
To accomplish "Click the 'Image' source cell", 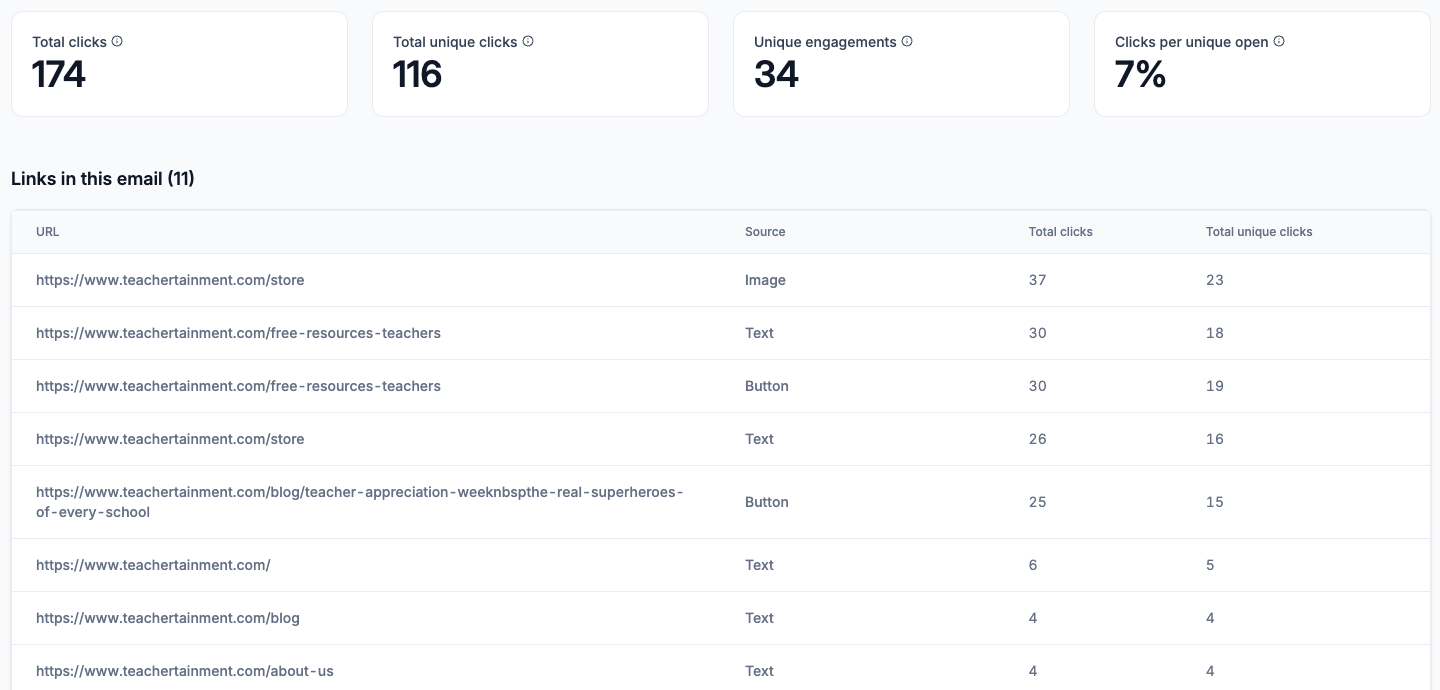I will (765, 280).
